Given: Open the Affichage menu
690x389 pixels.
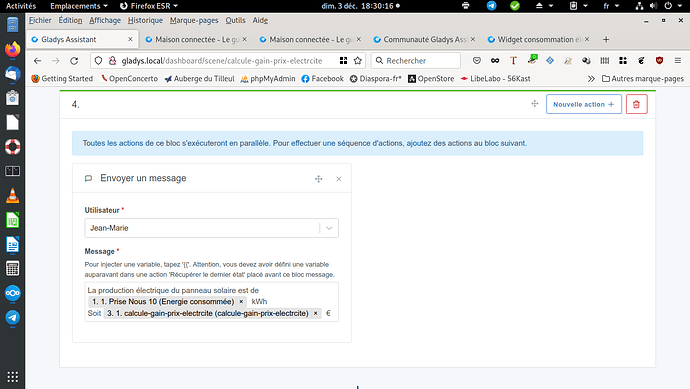Looking at the screenshot, I should tap(105, 20).
